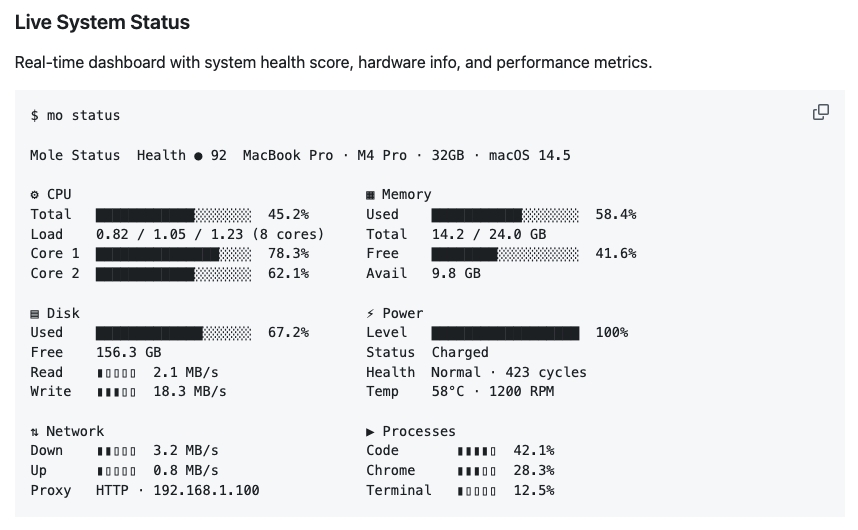Screen dimensions: 858x530
Task: Click the Disk section icon
Action: point(35,313)
